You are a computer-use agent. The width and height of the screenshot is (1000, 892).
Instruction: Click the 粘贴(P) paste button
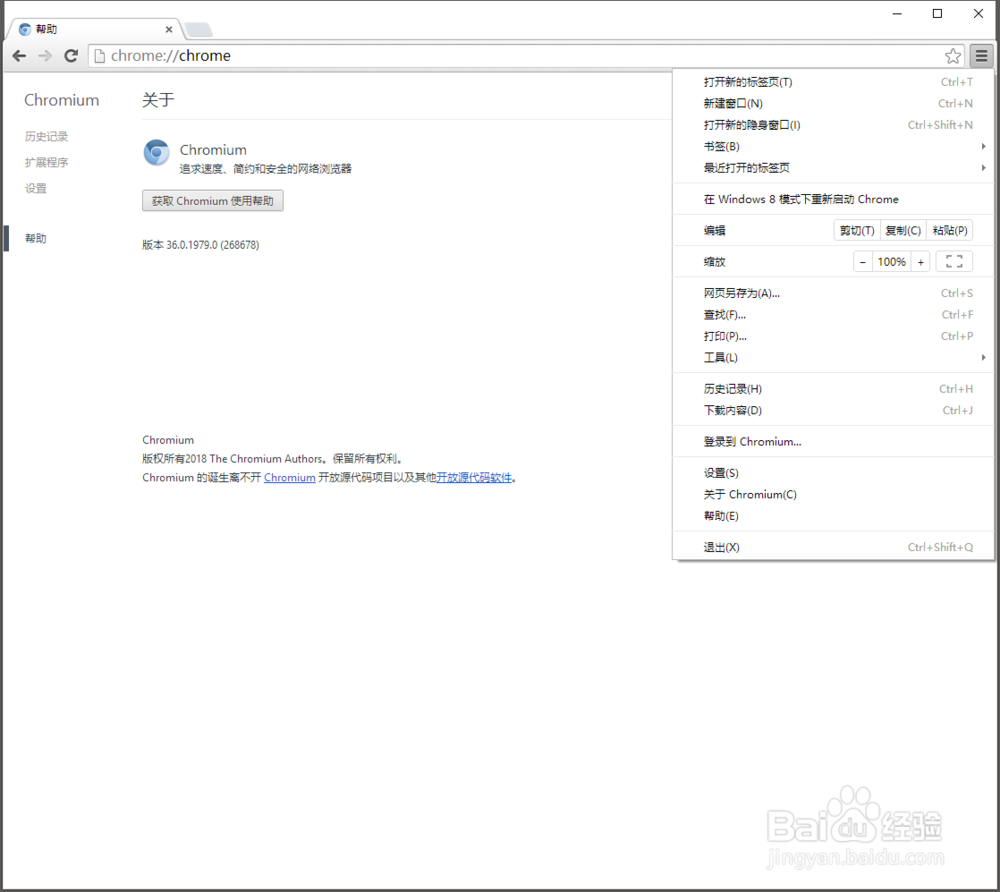(950, 230)
